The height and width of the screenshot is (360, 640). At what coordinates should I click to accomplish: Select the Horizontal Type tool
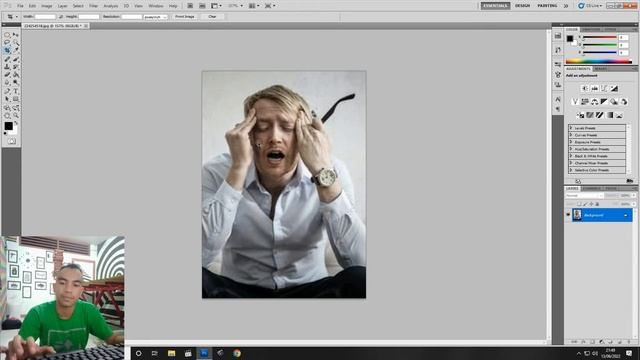16,91
